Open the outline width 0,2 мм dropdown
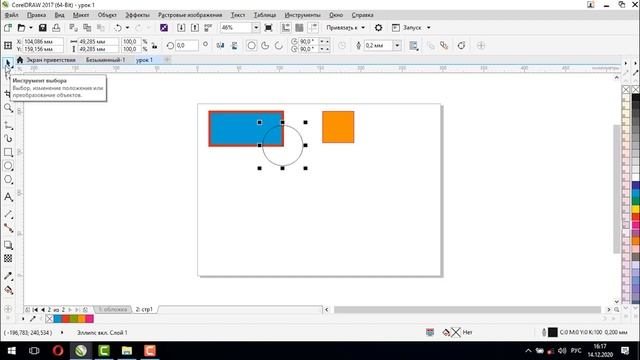640x360 pixels. click(x=397, y=45)
